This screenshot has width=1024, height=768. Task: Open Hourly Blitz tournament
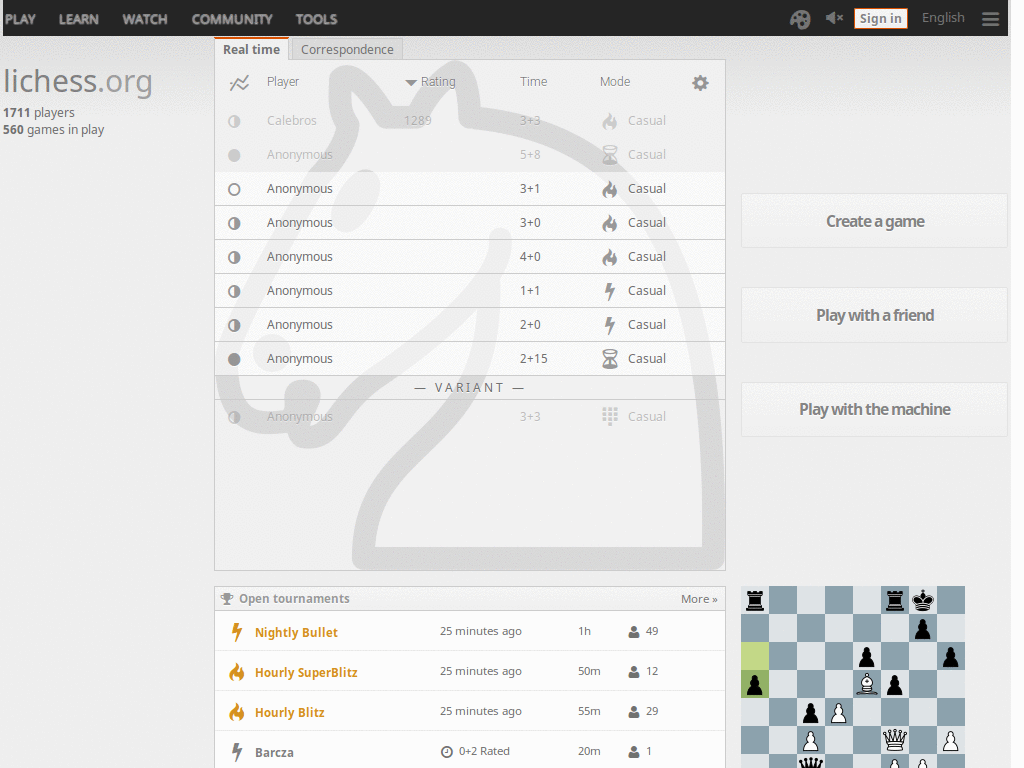point(289,712)
